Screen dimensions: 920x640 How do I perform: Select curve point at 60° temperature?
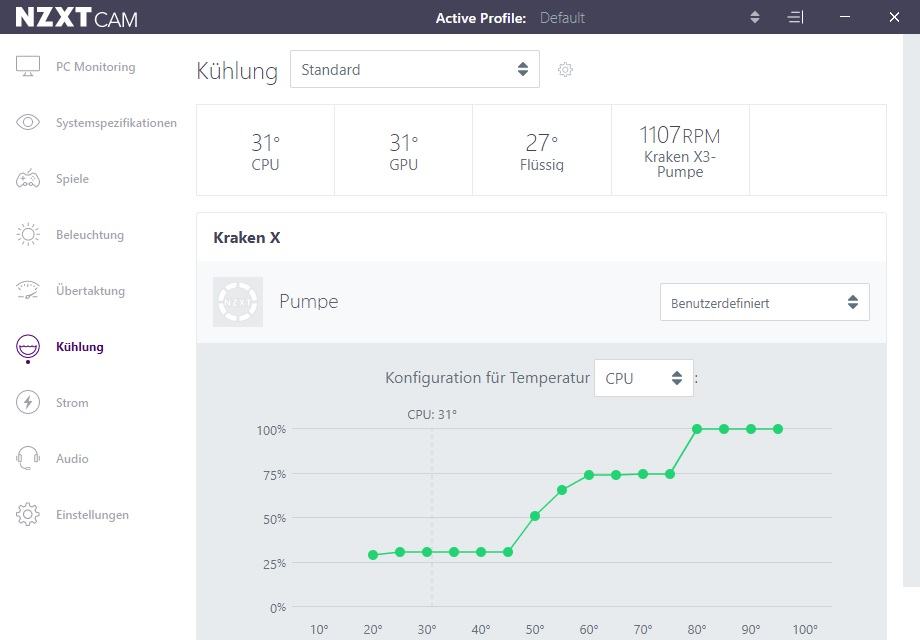coord(589,475)
